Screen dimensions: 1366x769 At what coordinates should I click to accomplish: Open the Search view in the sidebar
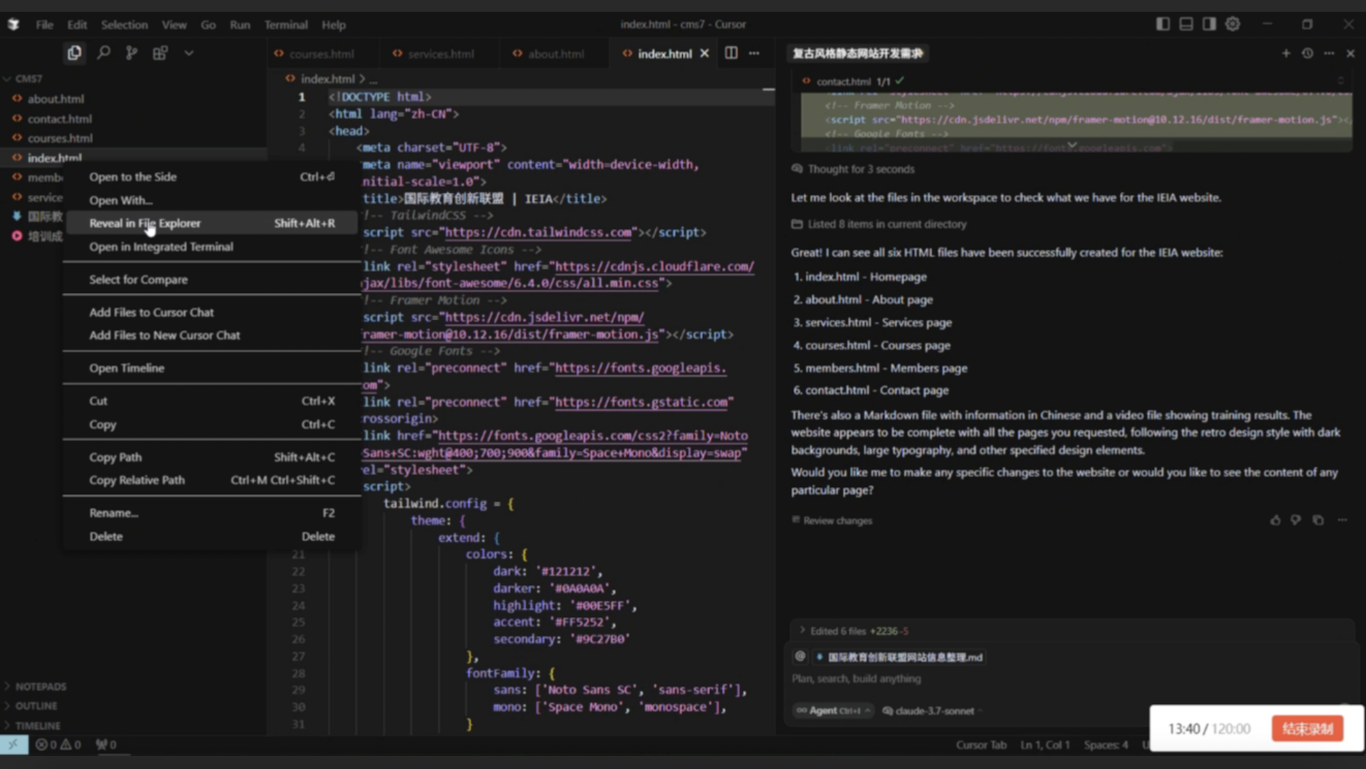click(103, 53)
